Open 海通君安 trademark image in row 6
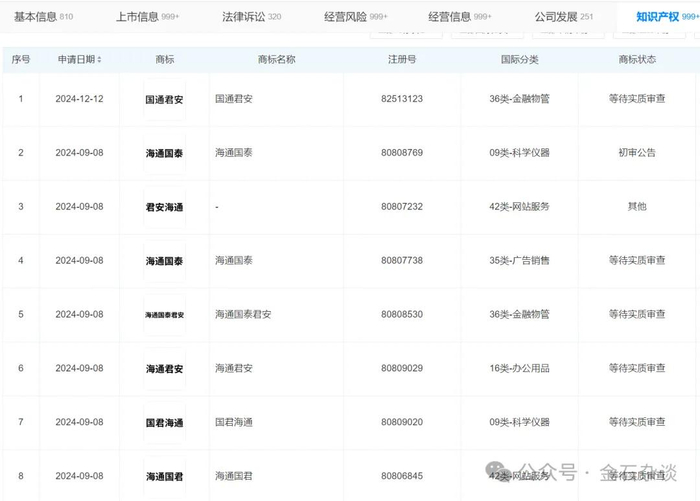 pyautogui.click(x=164, y=369)
